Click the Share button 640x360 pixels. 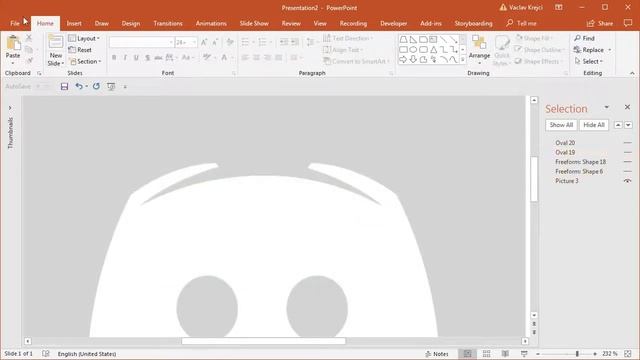[600, 23]
